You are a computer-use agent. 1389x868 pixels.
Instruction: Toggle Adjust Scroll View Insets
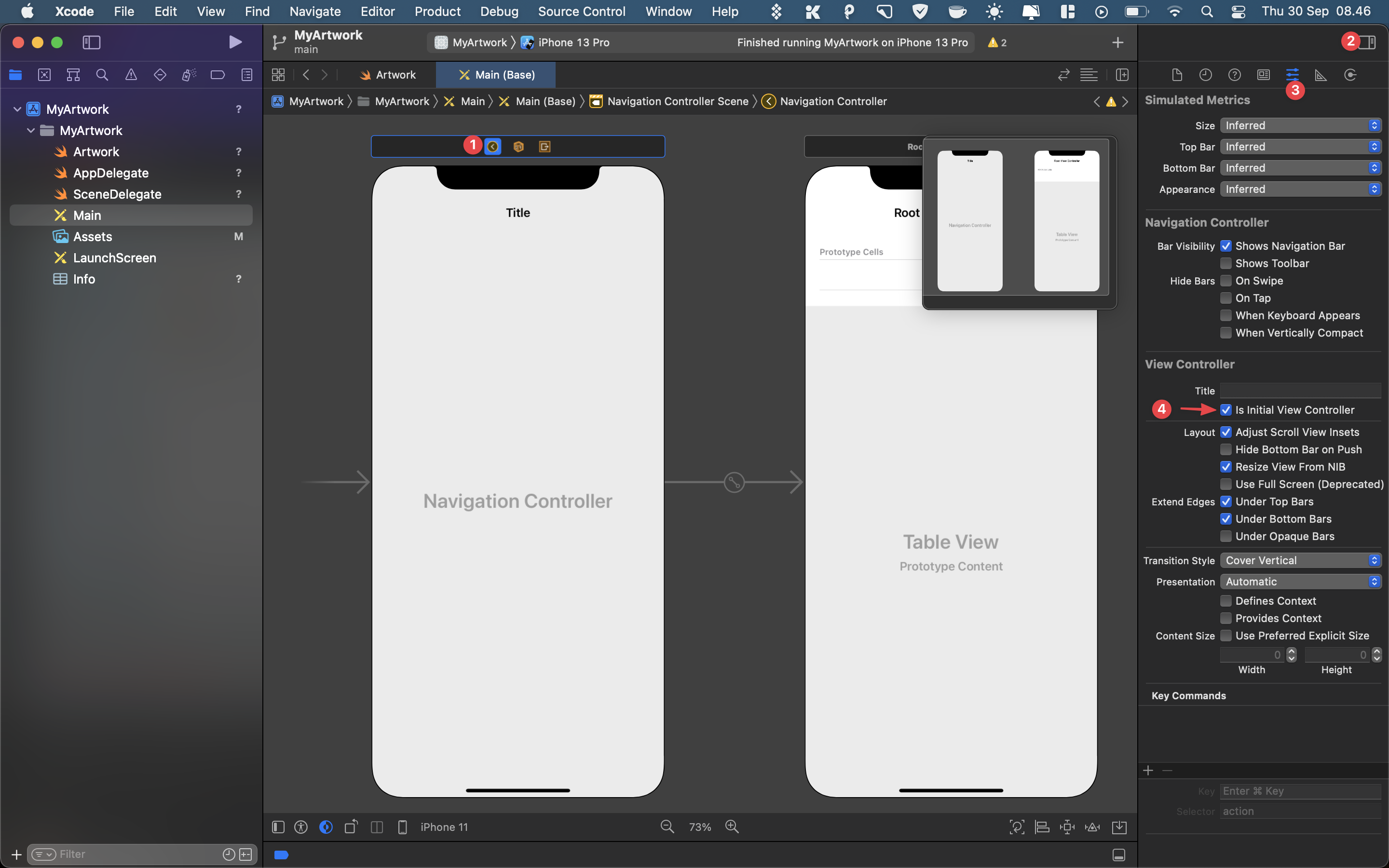click(1226, 432)
